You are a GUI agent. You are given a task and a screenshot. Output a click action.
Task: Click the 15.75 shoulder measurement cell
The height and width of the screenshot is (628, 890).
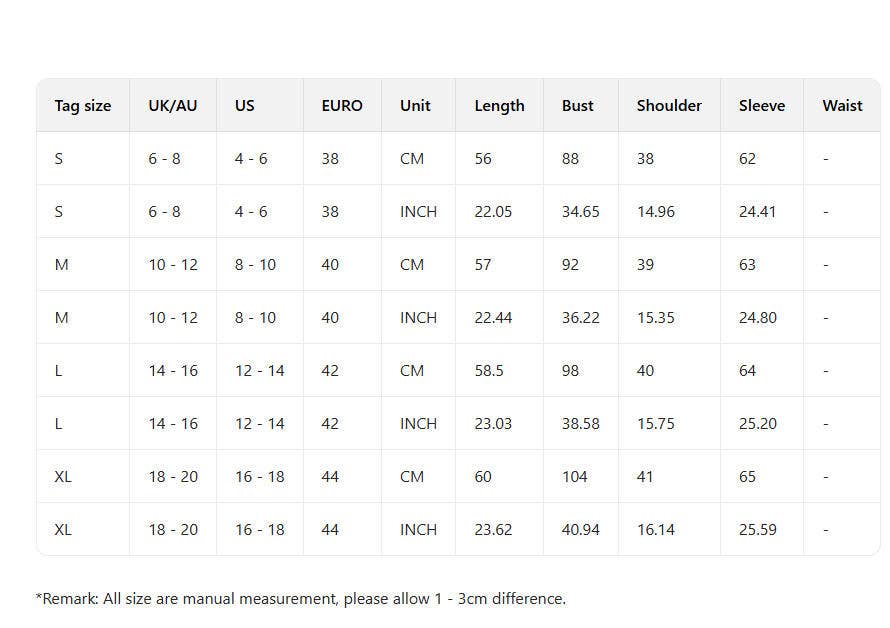coord(656,423)
